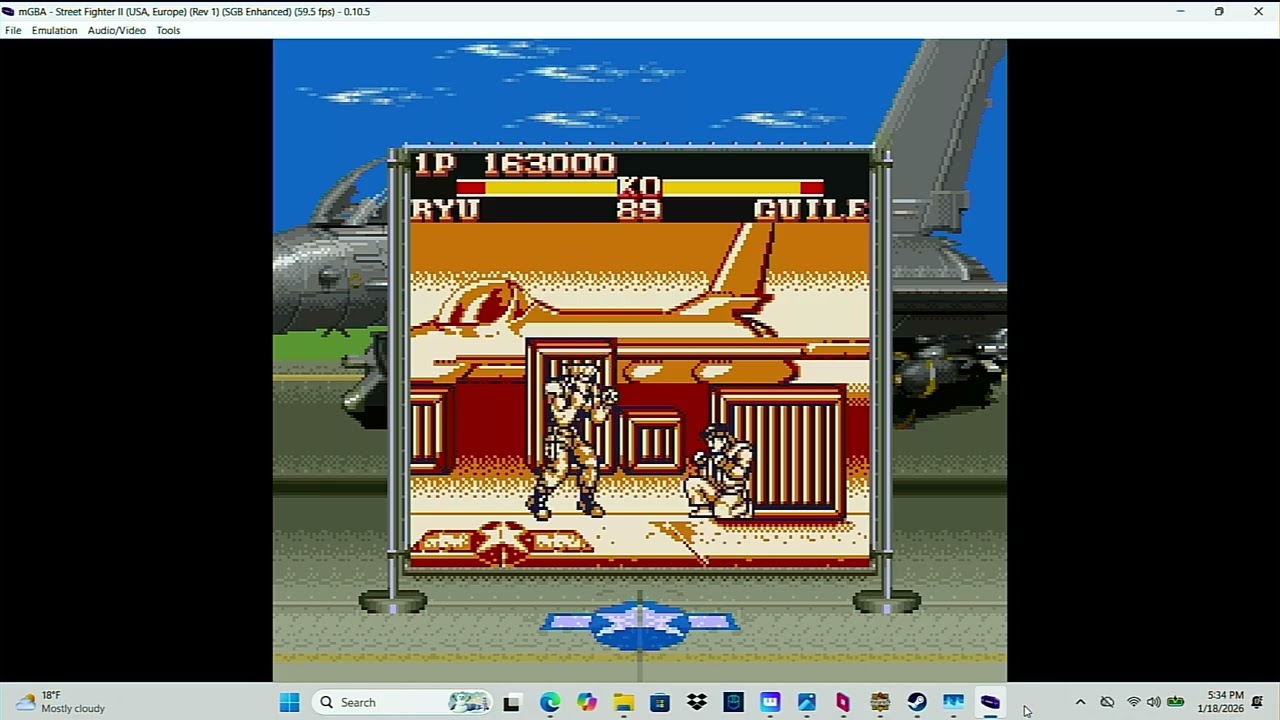Open the blue monitor app taskbar icon
Viewport: 1280px width, 720px height.
[954, 702]
